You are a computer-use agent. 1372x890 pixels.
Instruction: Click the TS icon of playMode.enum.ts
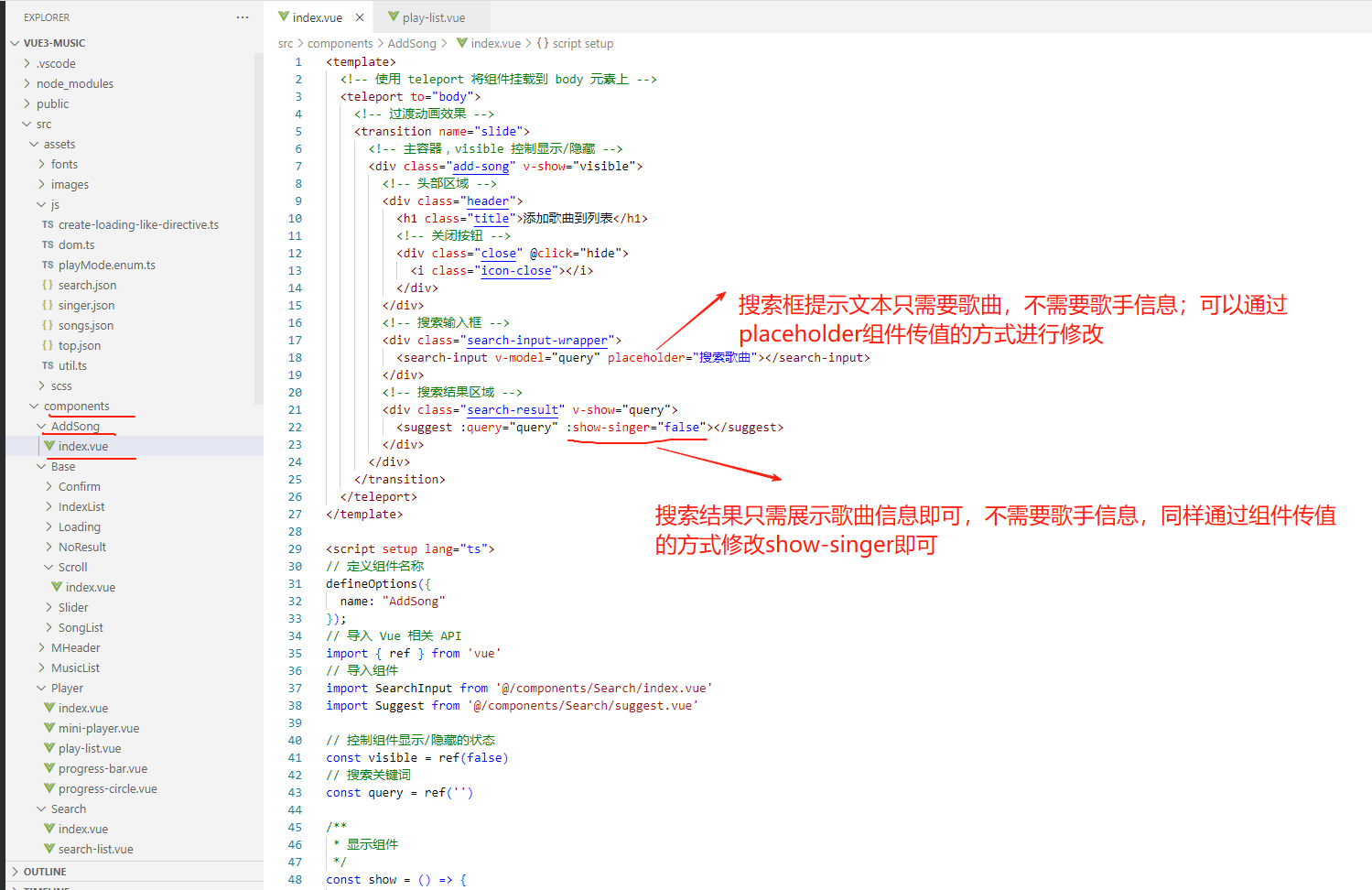tap(48, 265)
